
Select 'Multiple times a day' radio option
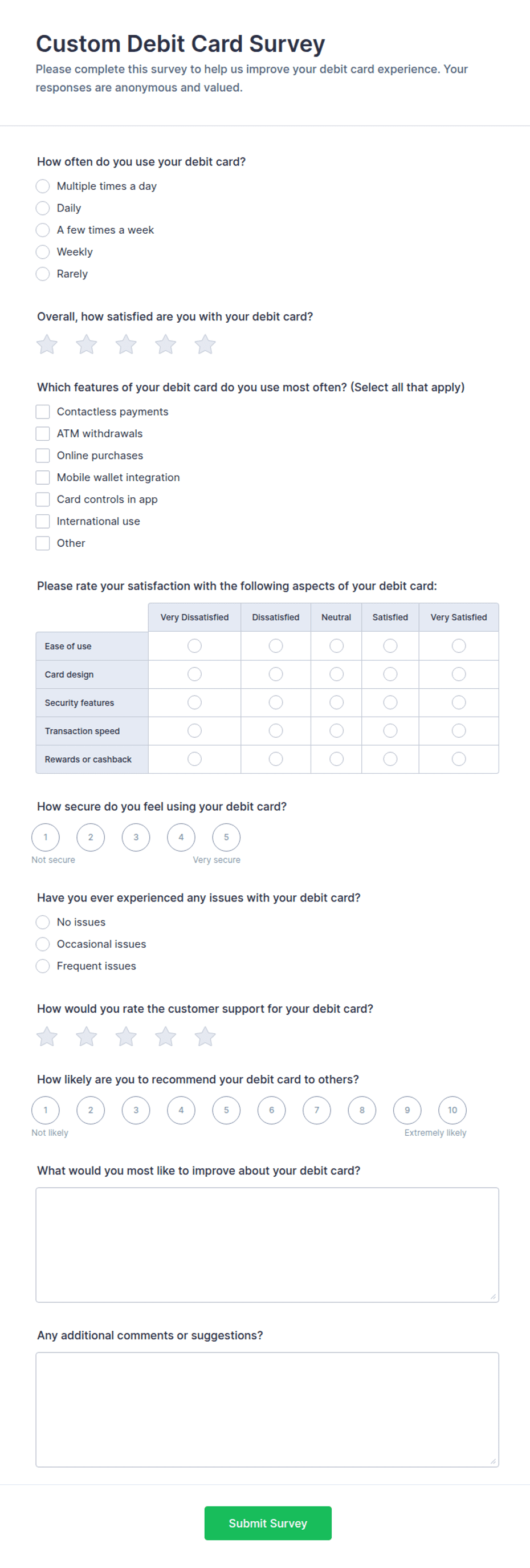(x=43, y=186)
